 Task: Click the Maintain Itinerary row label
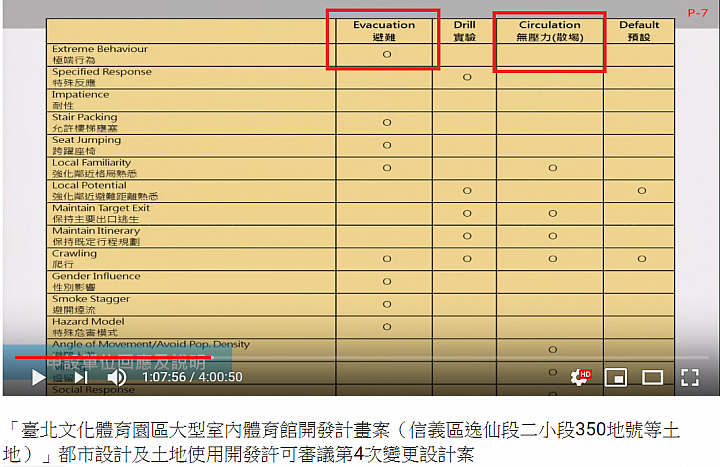[96, 236]
